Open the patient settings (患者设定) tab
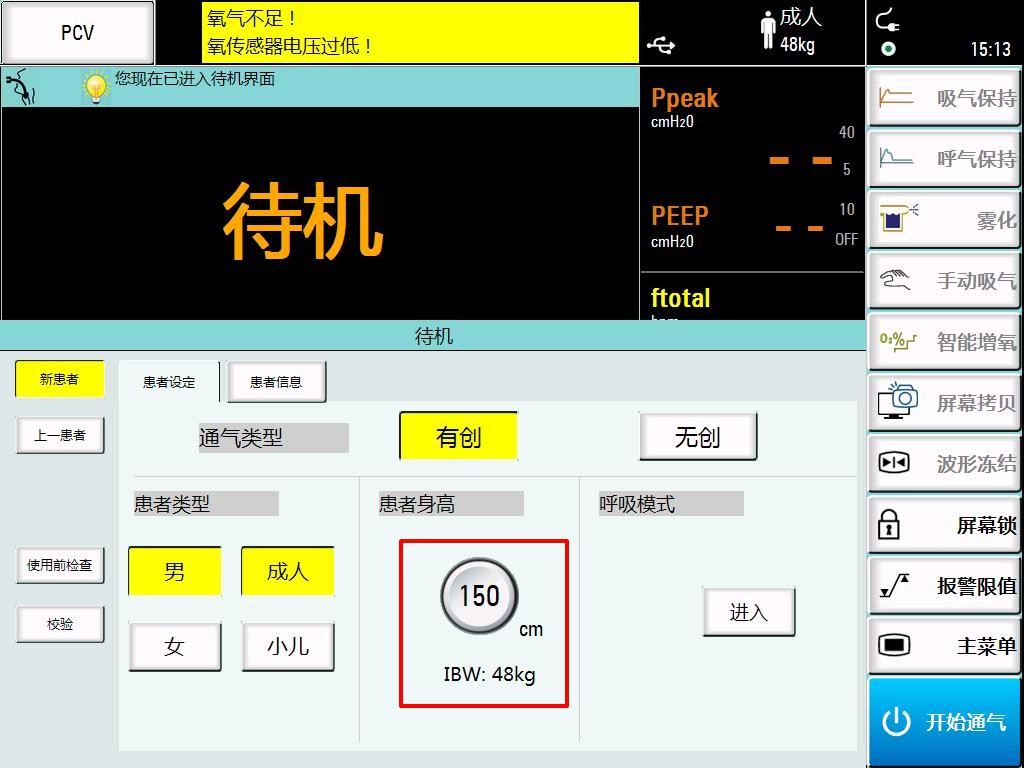1024x768 pixels. [x=169, y=381]
